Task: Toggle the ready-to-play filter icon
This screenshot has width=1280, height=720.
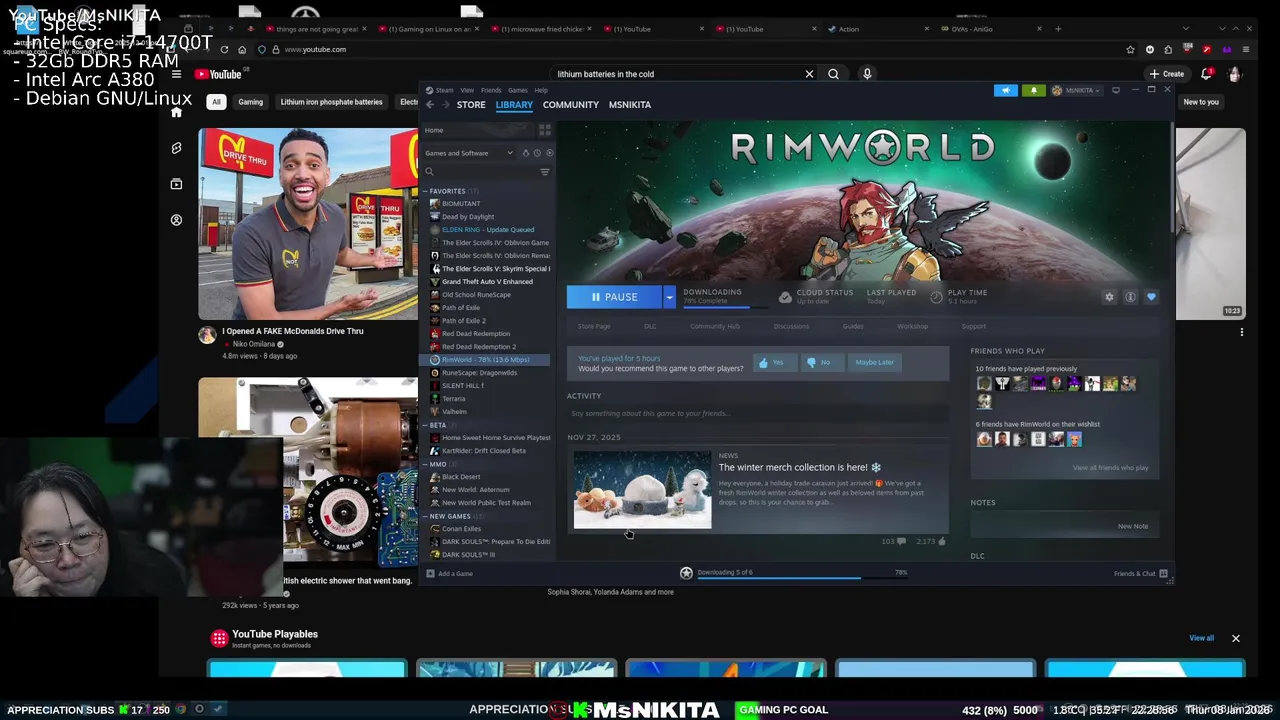Action: (x=549, y=153)
